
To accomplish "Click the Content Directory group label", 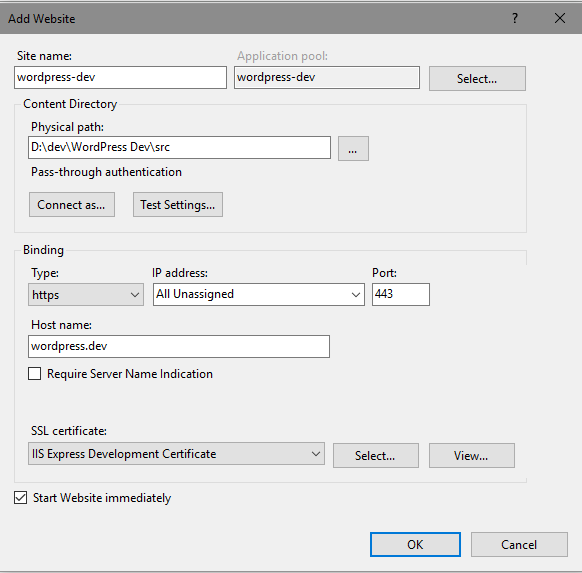I will (70, 104).
